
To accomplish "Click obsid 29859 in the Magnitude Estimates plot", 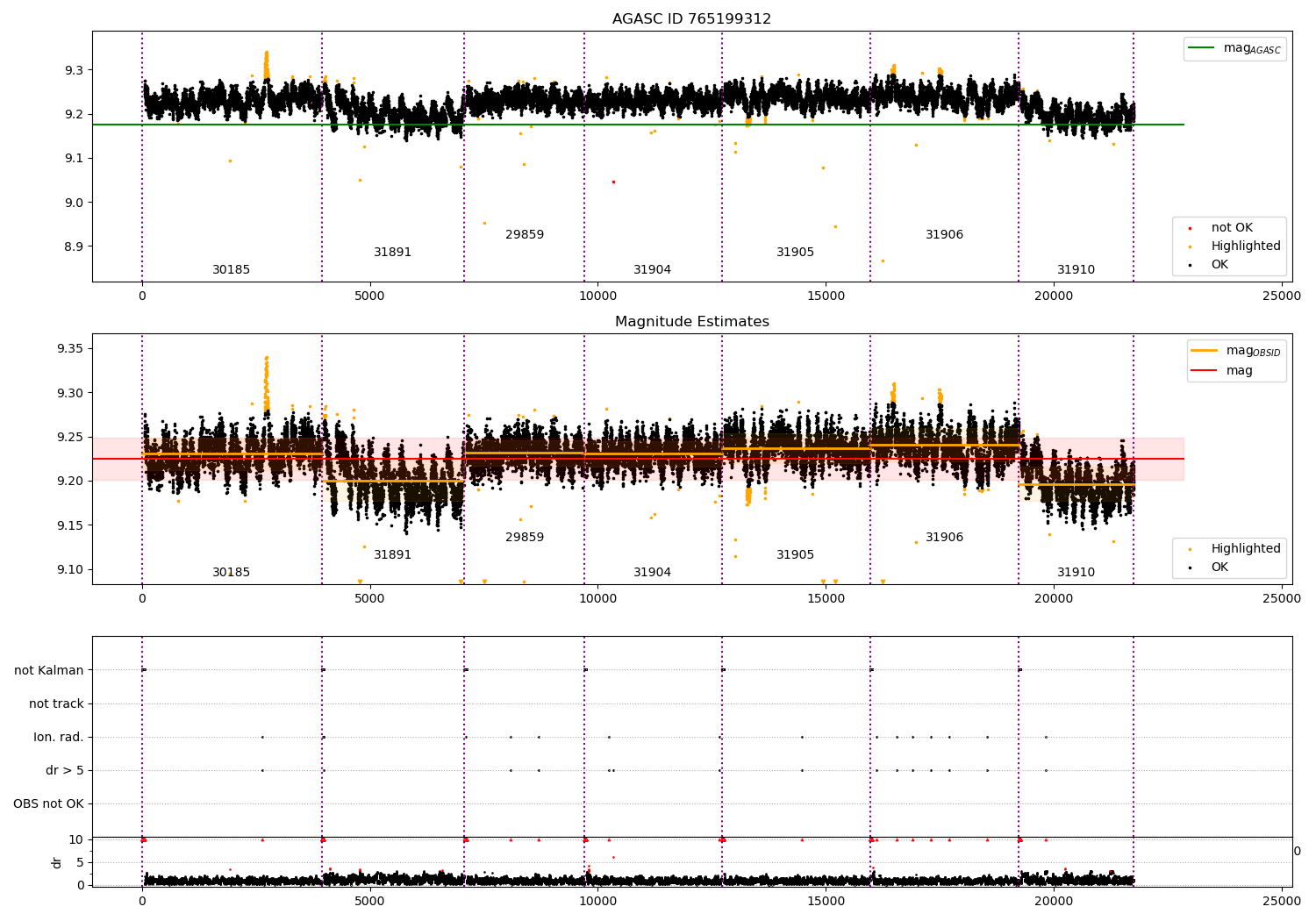I will click(x=525, y=538).
